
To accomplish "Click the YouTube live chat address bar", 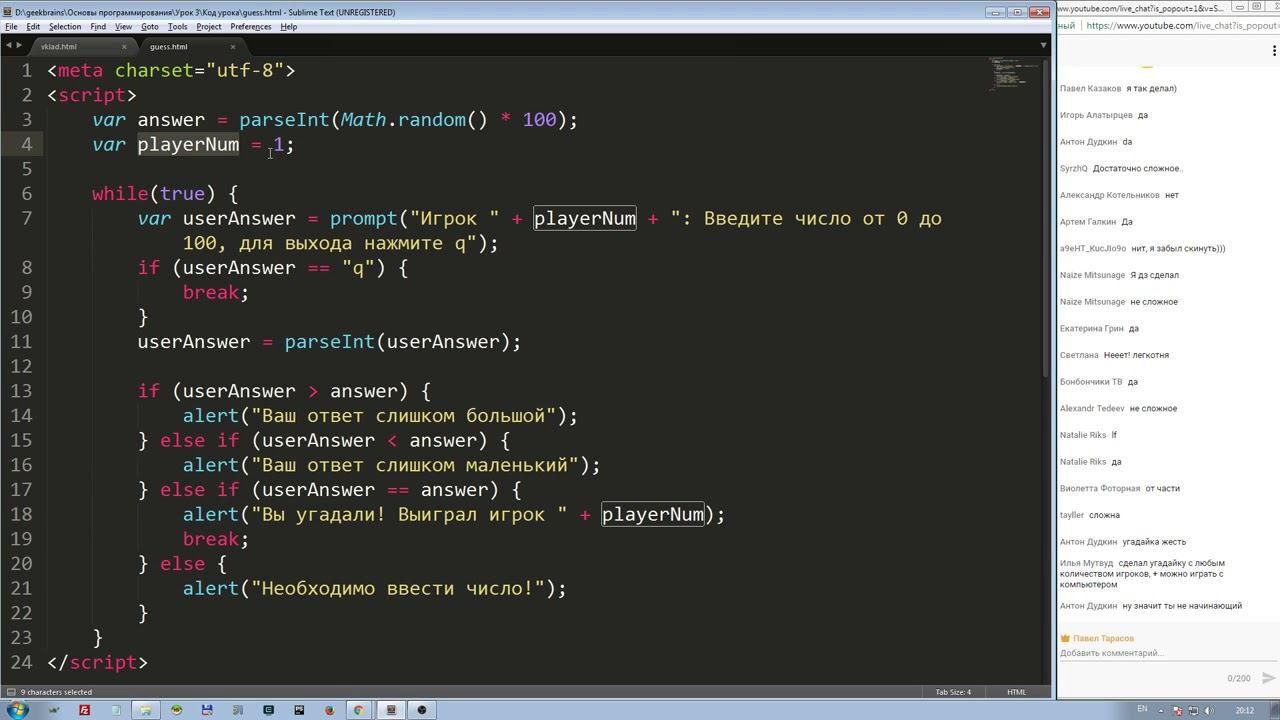I will pyautogui.click(x=1180, y=26).
